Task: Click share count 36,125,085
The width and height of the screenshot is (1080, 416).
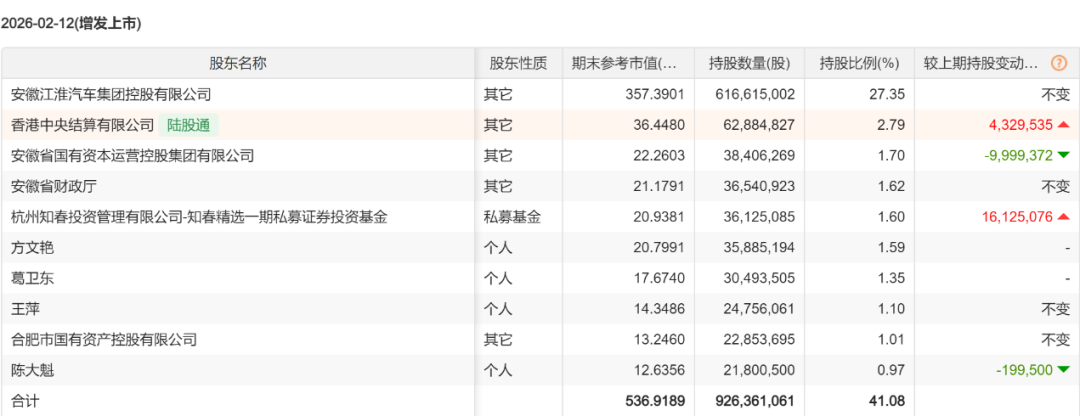Action: [758, 217]
